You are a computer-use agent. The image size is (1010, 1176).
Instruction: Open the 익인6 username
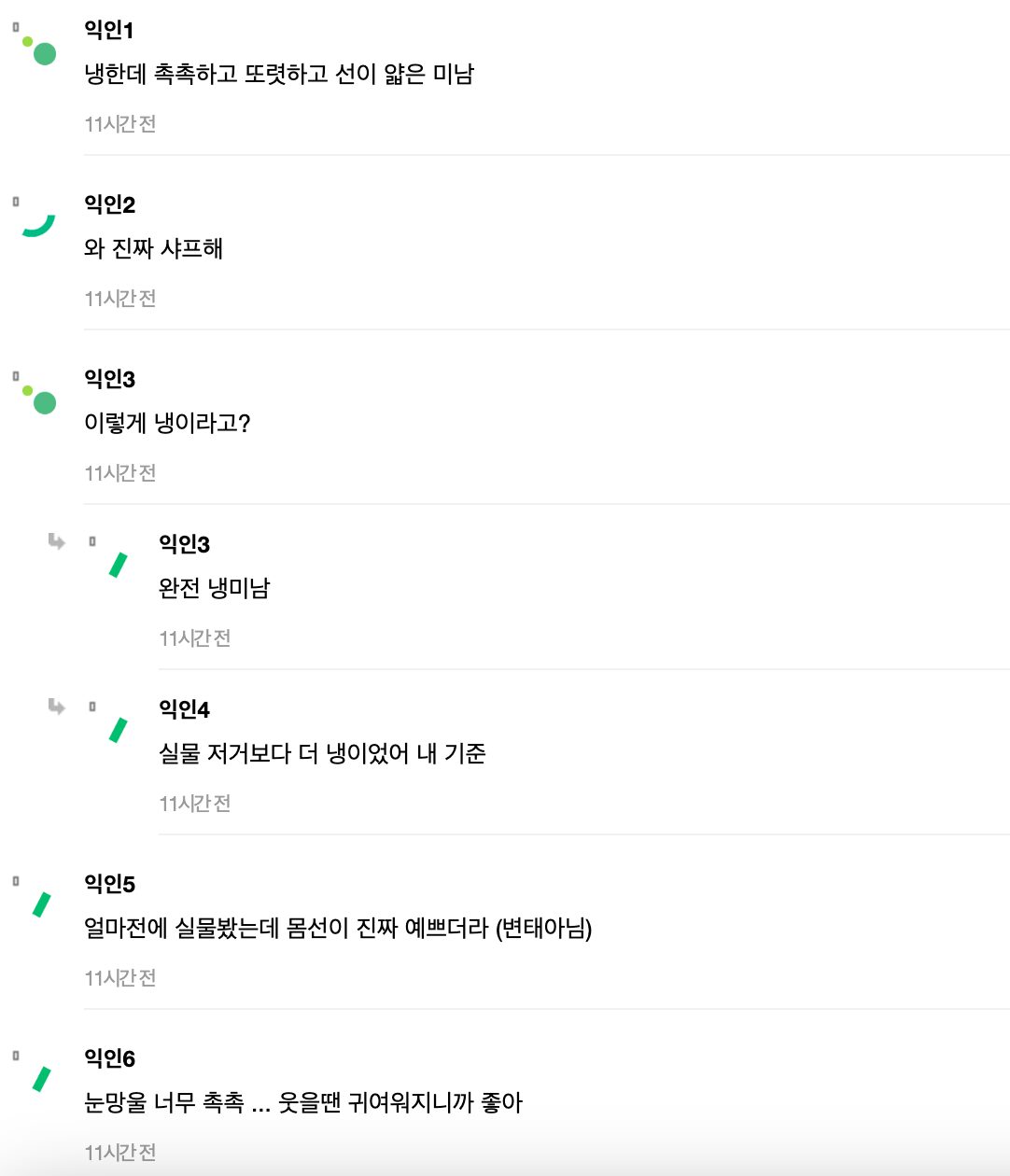pyautogui.click(x=110, y=1059)
